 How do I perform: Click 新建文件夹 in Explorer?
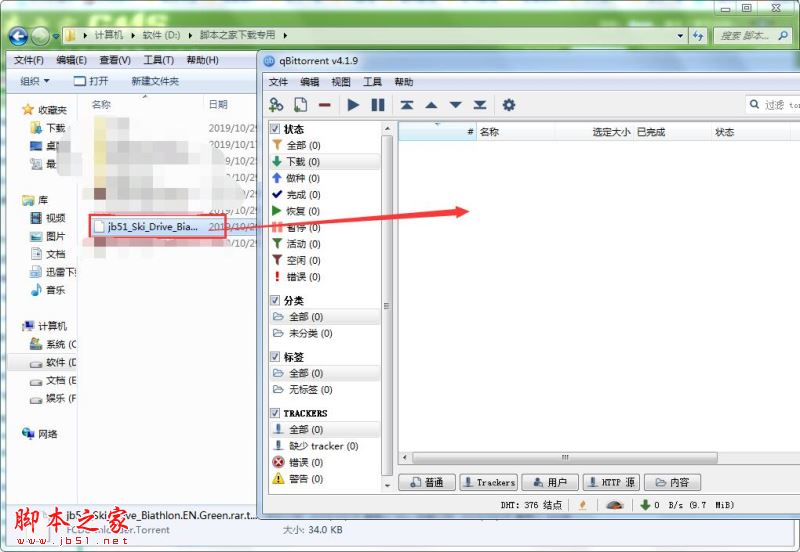point(155,81)
